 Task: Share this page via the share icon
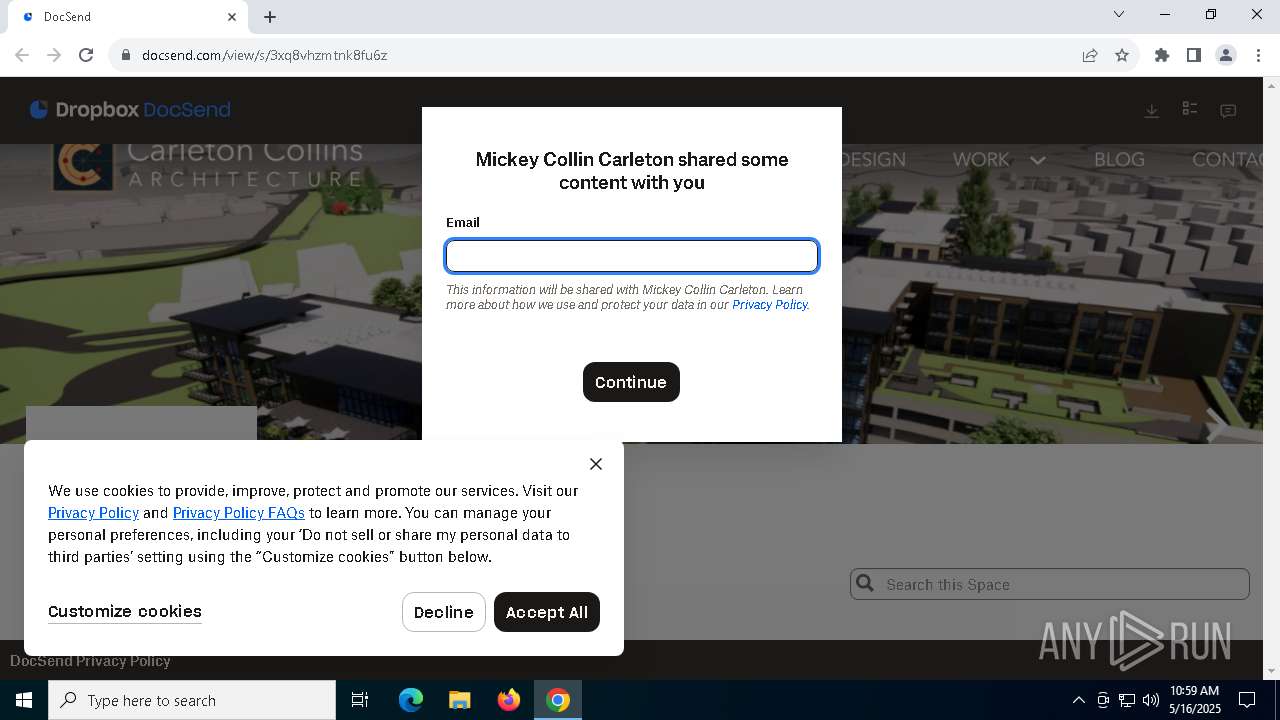[x=1090, y=55]
